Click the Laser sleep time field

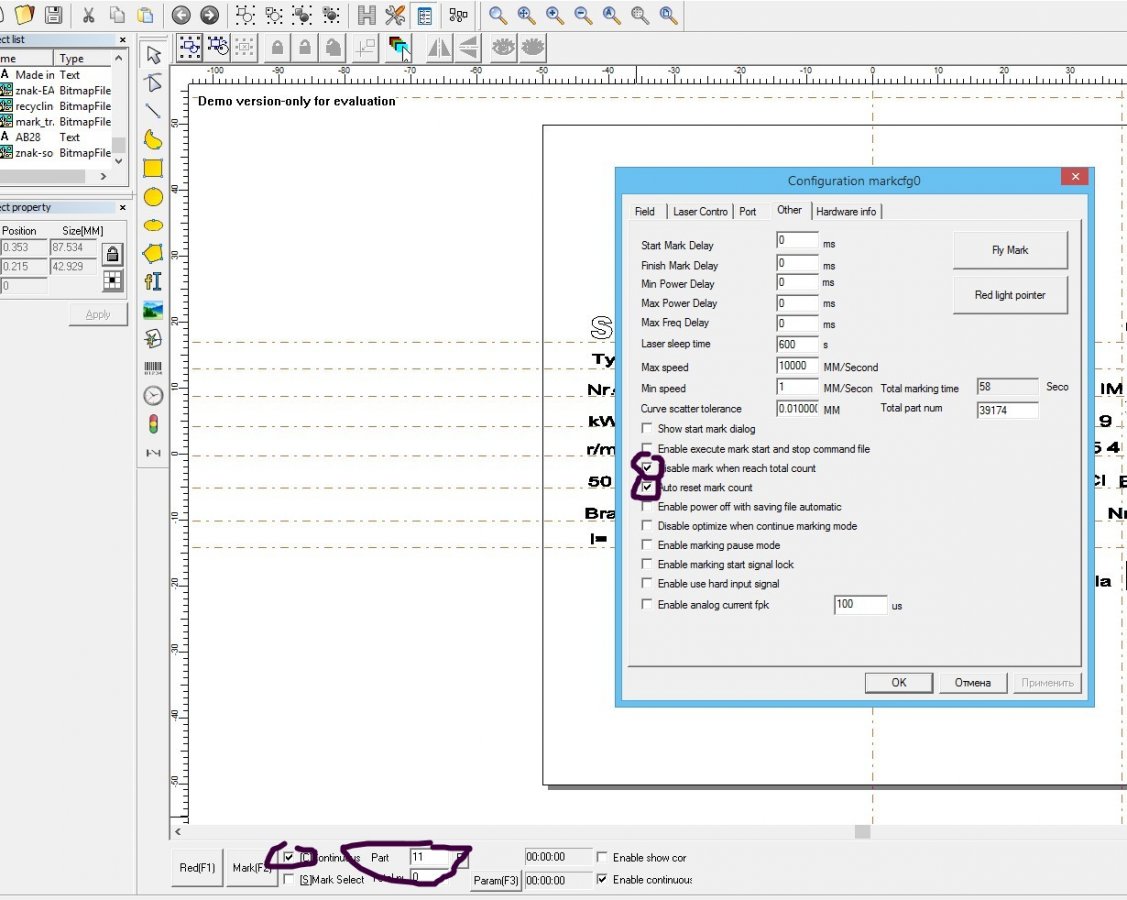[796, 344]
